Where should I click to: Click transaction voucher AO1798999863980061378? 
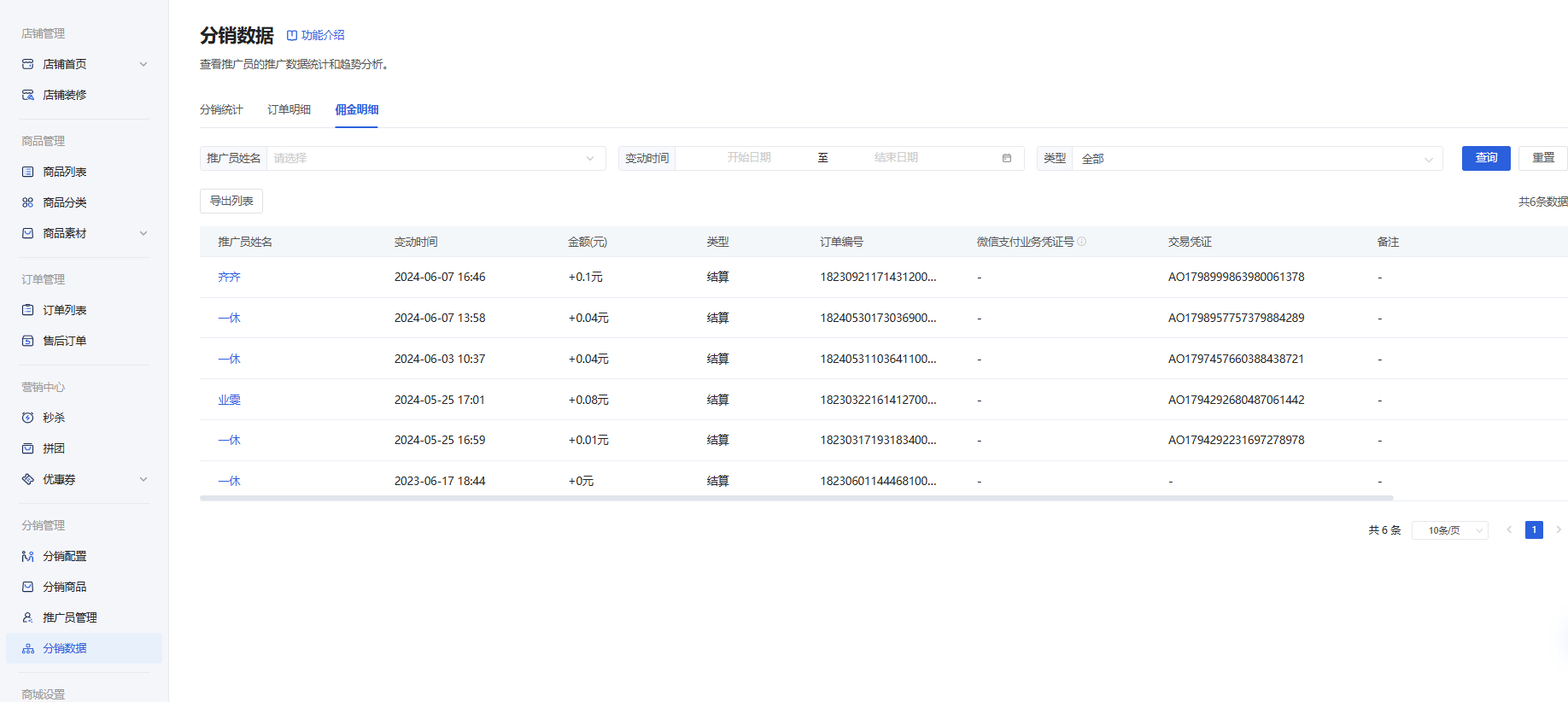(1236, 277)
